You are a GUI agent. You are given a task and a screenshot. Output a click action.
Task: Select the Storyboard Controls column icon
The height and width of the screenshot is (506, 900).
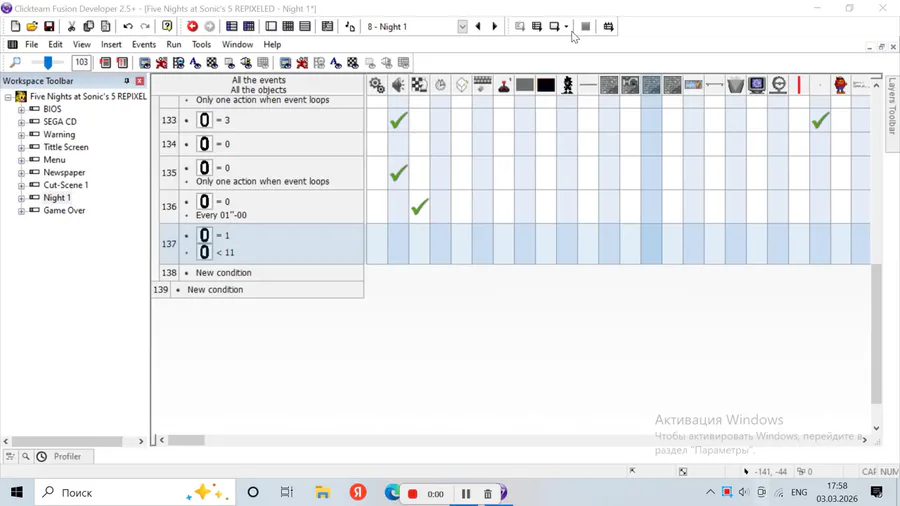coord(420,85)
